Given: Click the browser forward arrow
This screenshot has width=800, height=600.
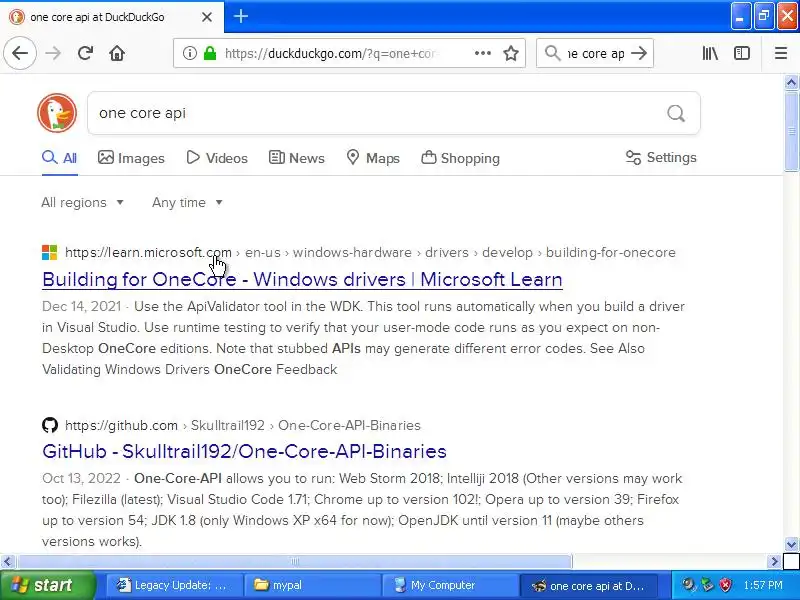Looking at the screenshot, I should click(53, 53).
